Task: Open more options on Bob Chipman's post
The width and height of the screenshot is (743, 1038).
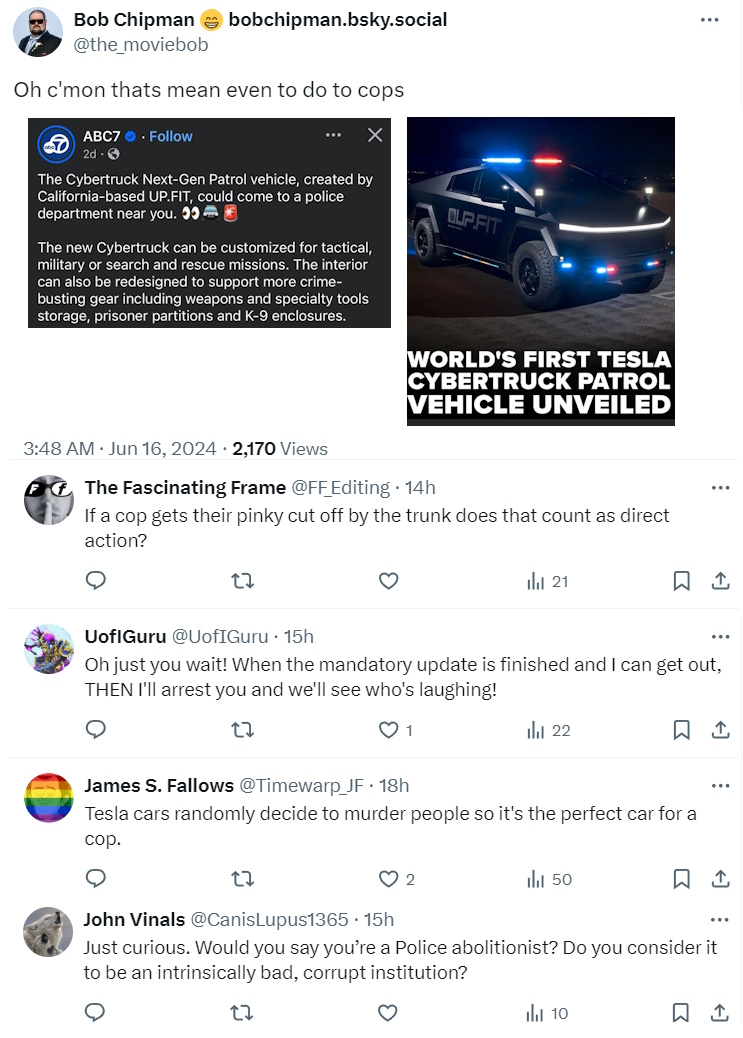Action: click(x=710, y=20)
